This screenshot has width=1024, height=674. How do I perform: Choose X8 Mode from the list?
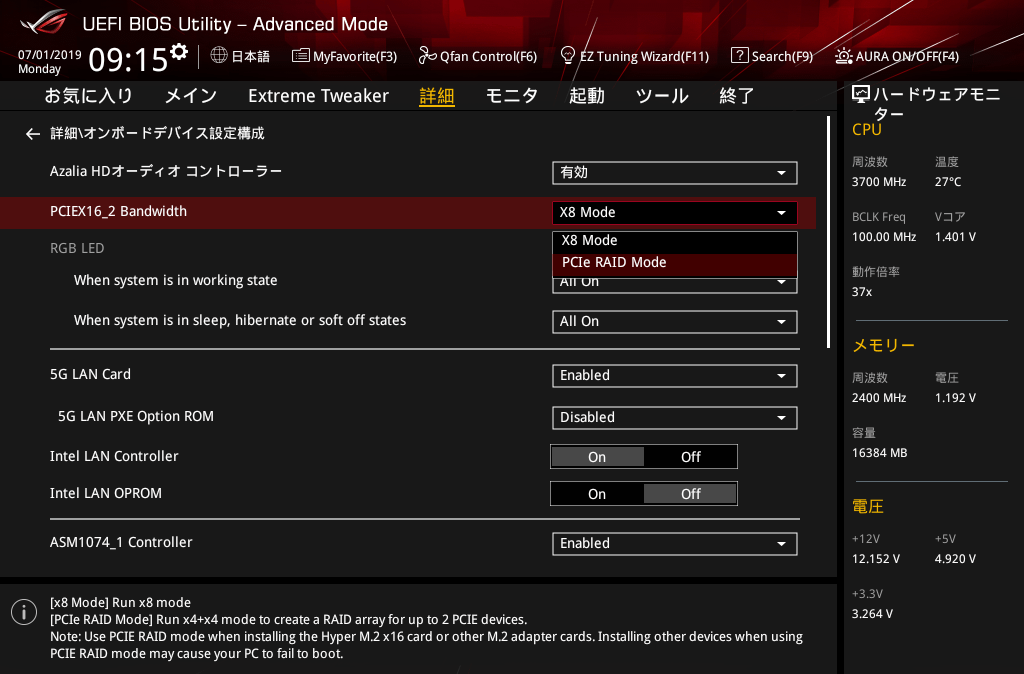675,241
